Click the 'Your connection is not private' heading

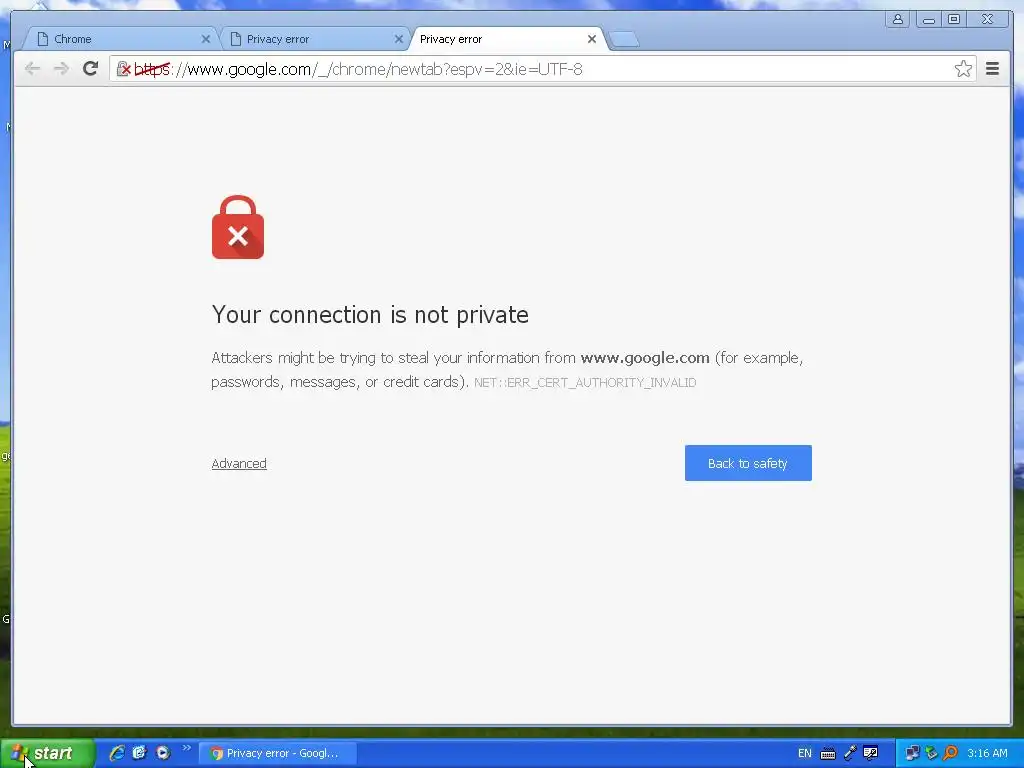tap(370, 315)
